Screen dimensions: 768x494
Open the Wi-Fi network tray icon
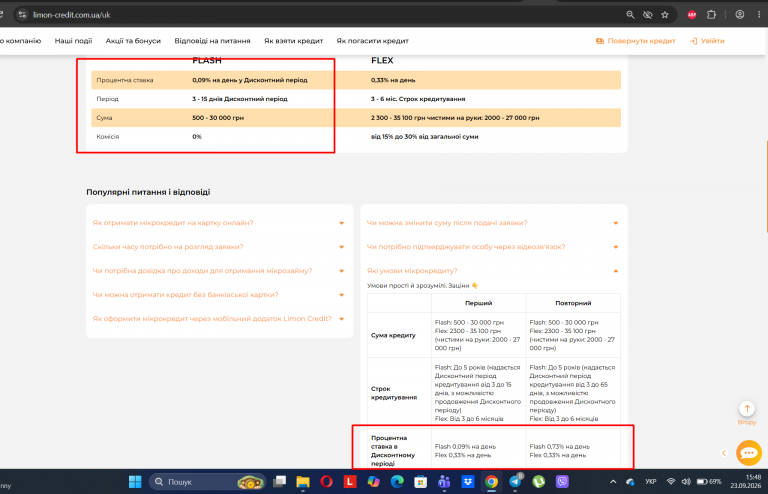[x=671, y=482]
